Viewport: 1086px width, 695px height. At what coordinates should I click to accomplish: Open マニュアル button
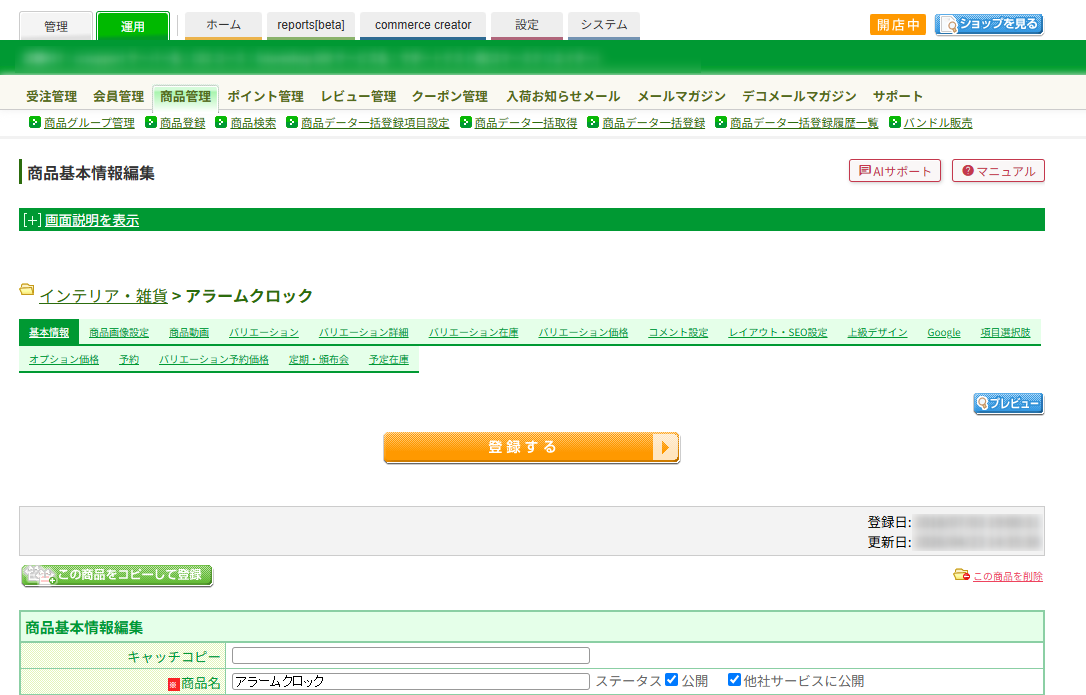pos(998,171)
